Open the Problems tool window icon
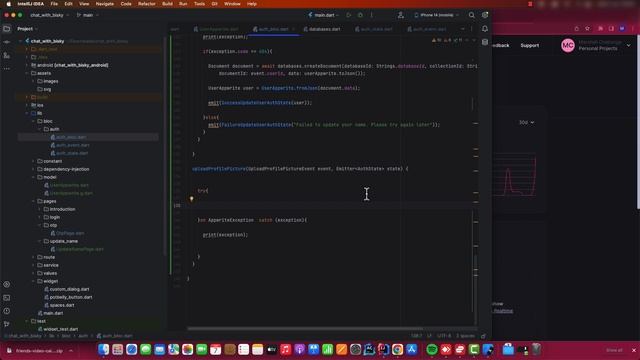Viewport: 640px width, 360px height. pos(7,311)
